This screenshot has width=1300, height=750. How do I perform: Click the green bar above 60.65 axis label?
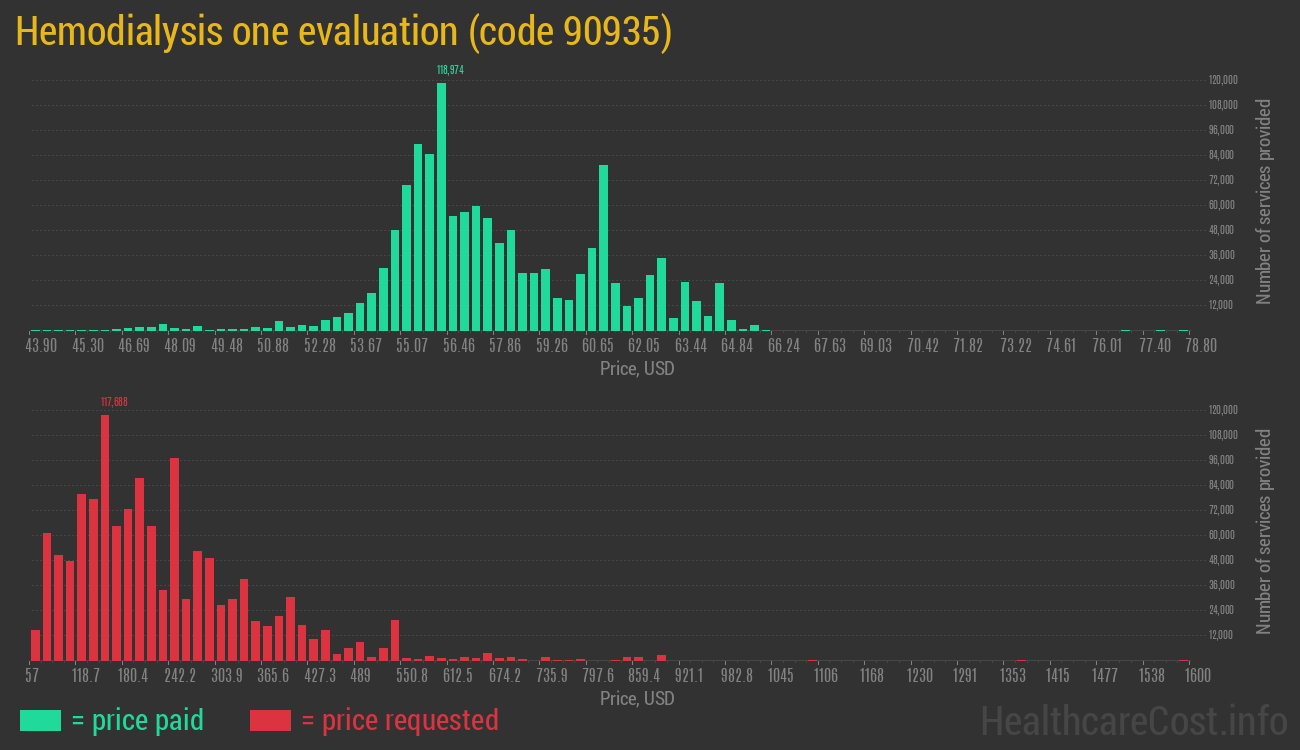(x=603, y=248)
